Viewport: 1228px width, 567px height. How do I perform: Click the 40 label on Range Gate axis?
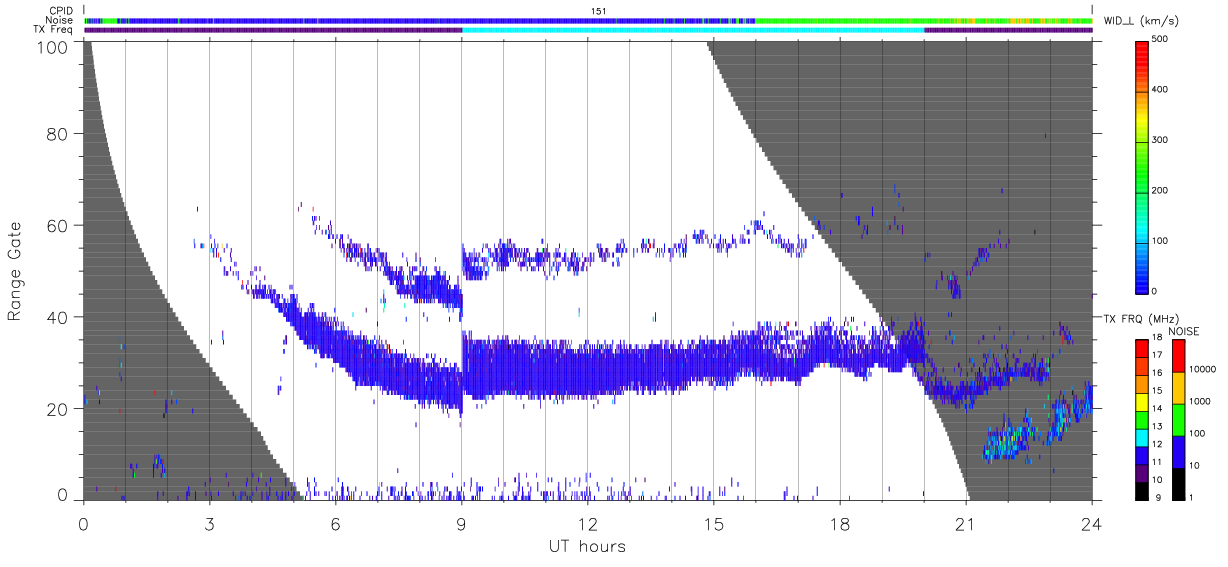tap(56, 317)
